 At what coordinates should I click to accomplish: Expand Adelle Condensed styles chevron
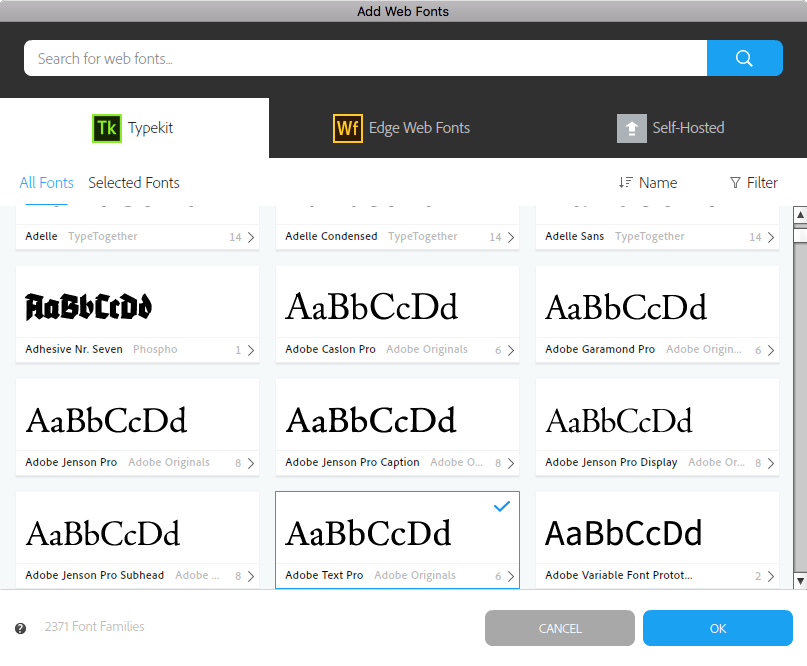point(511,237)
